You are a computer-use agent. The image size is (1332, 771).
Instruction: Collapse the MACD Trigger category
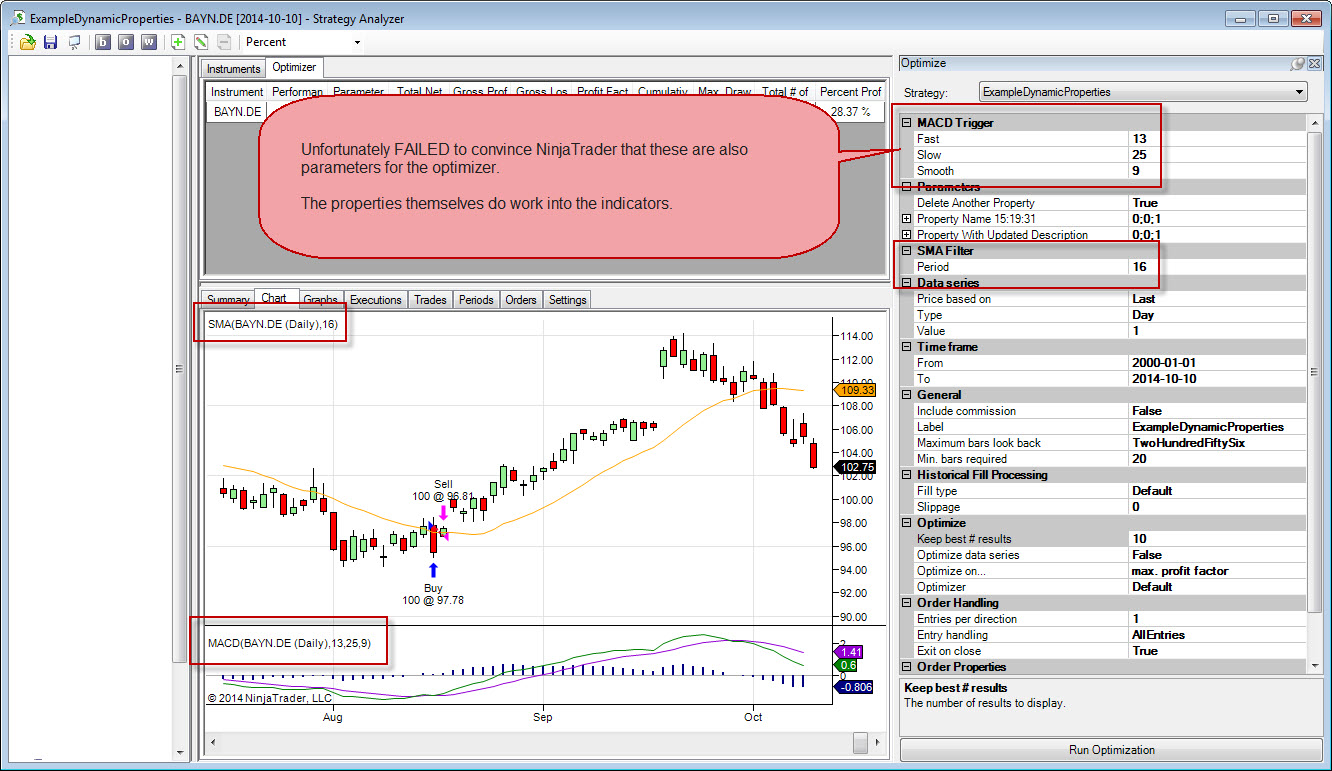pyautogui.click(x=907, y=123)
